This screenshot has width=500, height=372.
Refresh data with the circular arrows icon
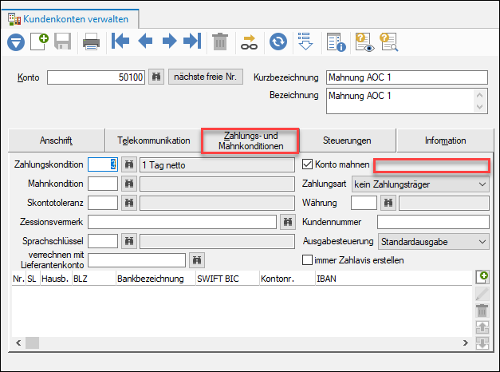(x=278, y=42)
